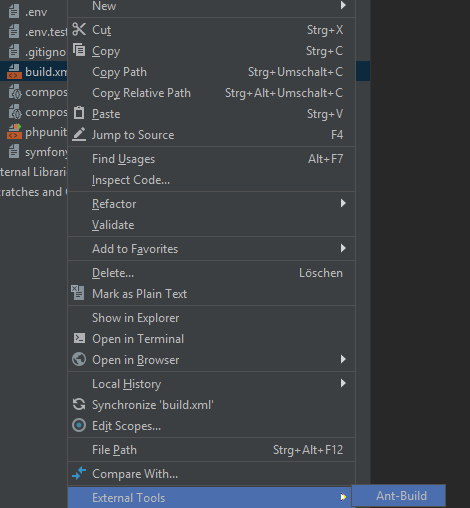Choose Show in Explorer
Viewport: 470px width, 508px height.
211,318
